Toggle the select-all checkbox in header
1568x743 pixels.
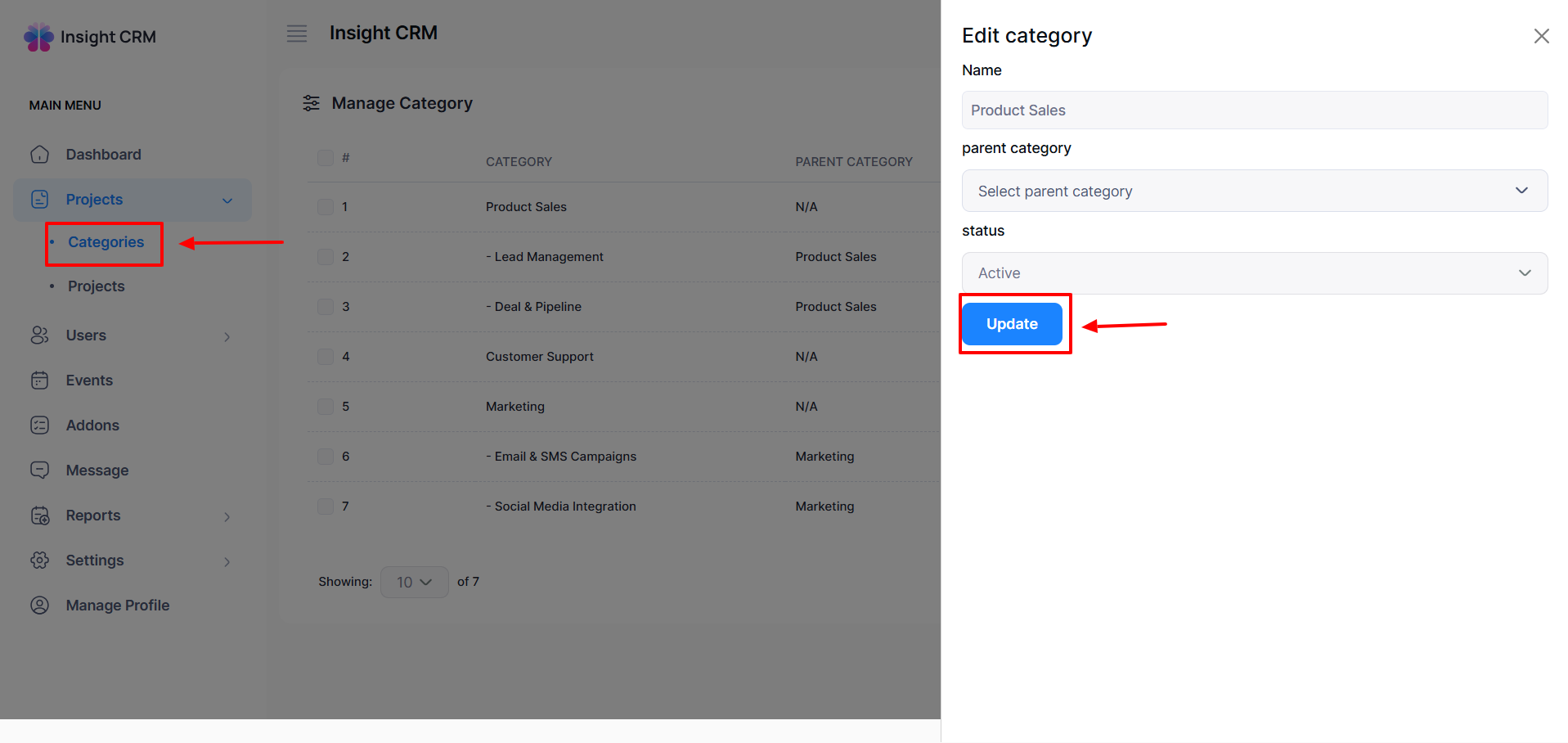pos(326,158)
